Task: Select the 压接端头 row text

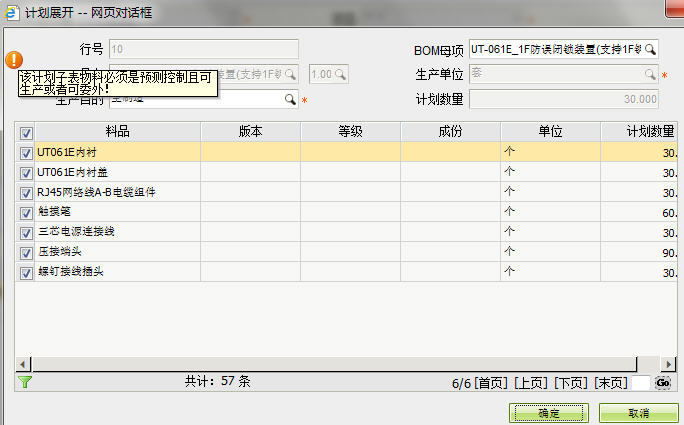Action: coord(60,251)
